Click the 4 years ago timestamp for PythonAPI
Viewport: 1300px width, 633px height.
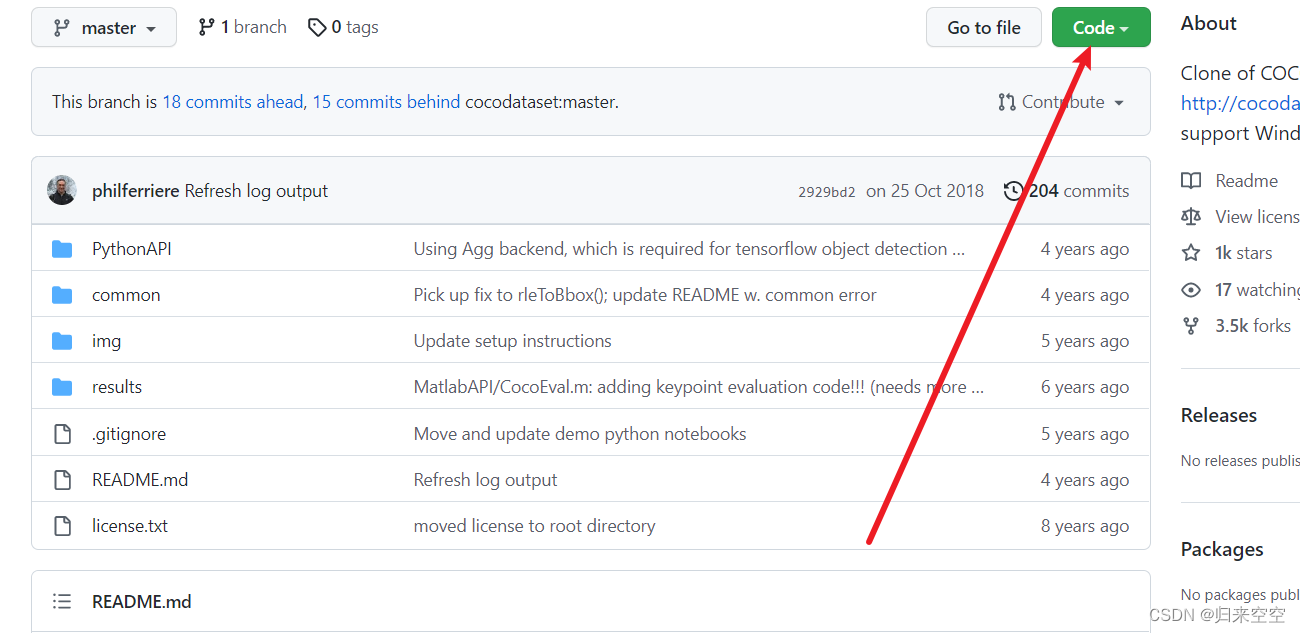pyautogui.click(x=1085, y=249)
